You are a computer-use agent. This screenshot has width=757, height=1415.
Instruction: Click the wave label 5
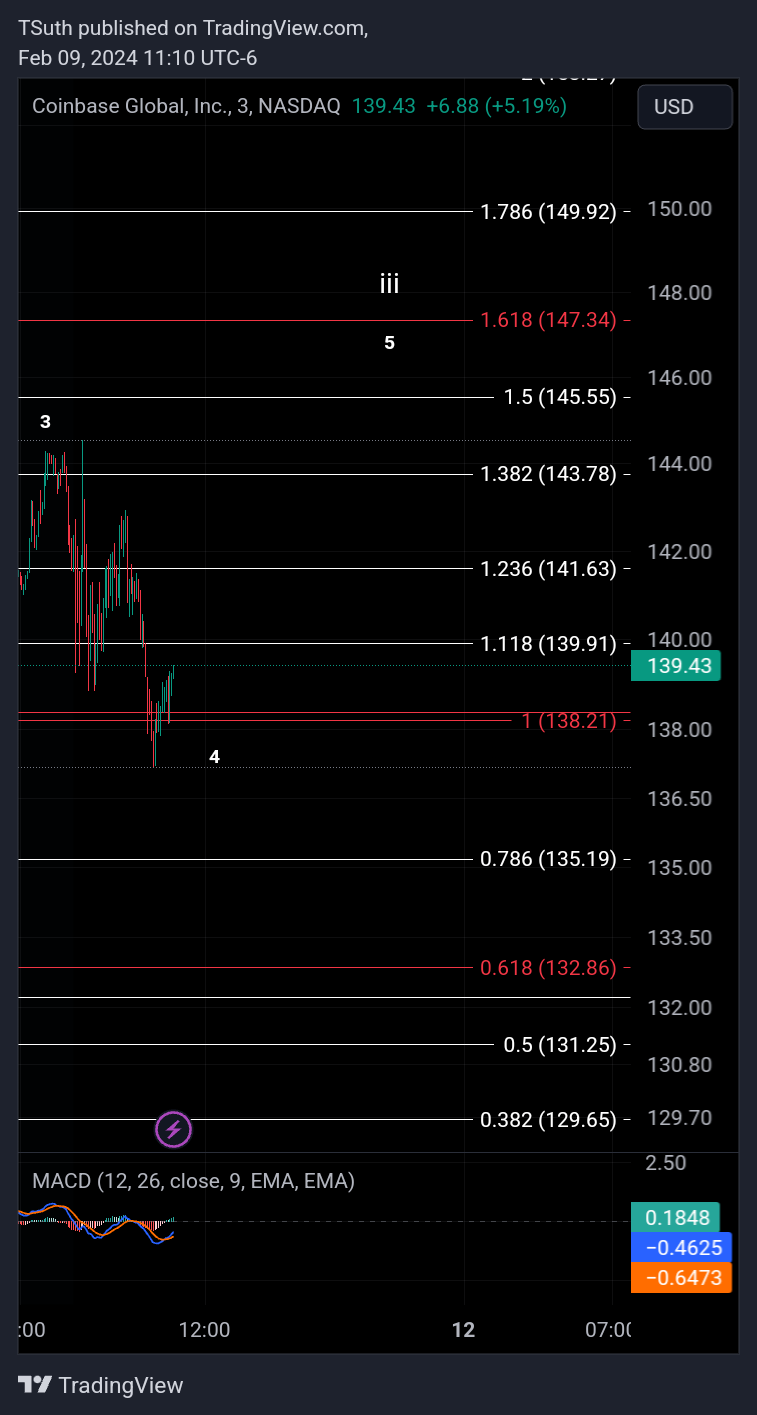(390, 343)
